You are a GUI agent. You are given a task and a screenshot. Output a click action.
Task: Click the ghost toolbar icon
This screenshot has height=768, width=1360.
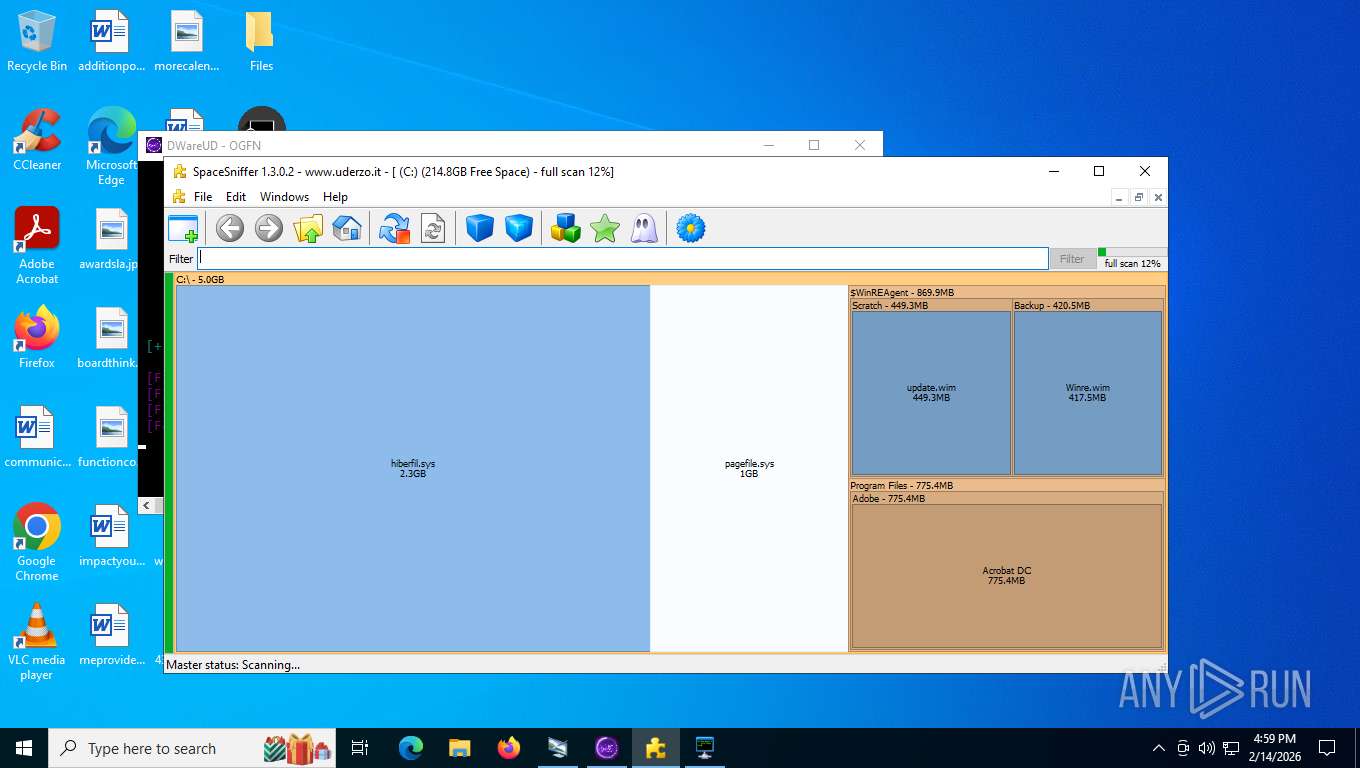pyautogui.click(x=644, y=229)
